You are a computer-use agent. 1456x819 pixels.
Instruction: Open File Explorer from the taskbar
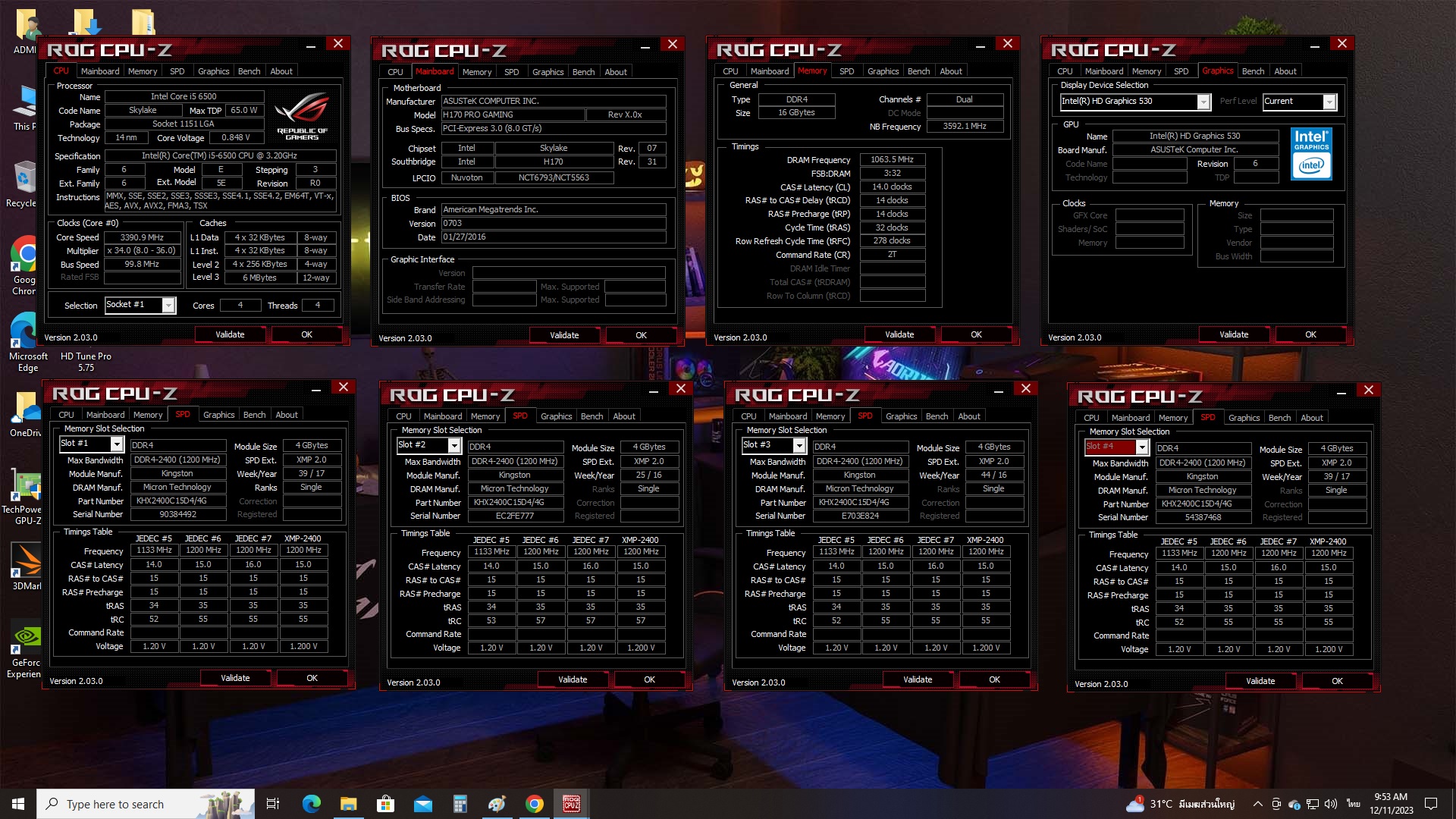(x=348, y=804)
